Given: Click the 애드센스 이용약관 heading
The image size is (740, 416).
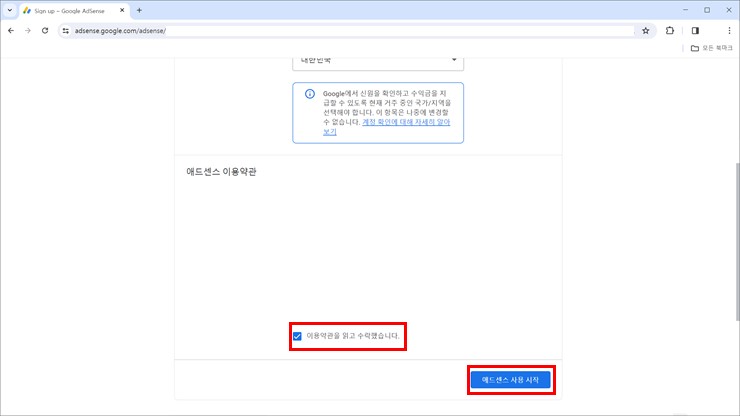Looking at the screenshot, I should (221, 171).
